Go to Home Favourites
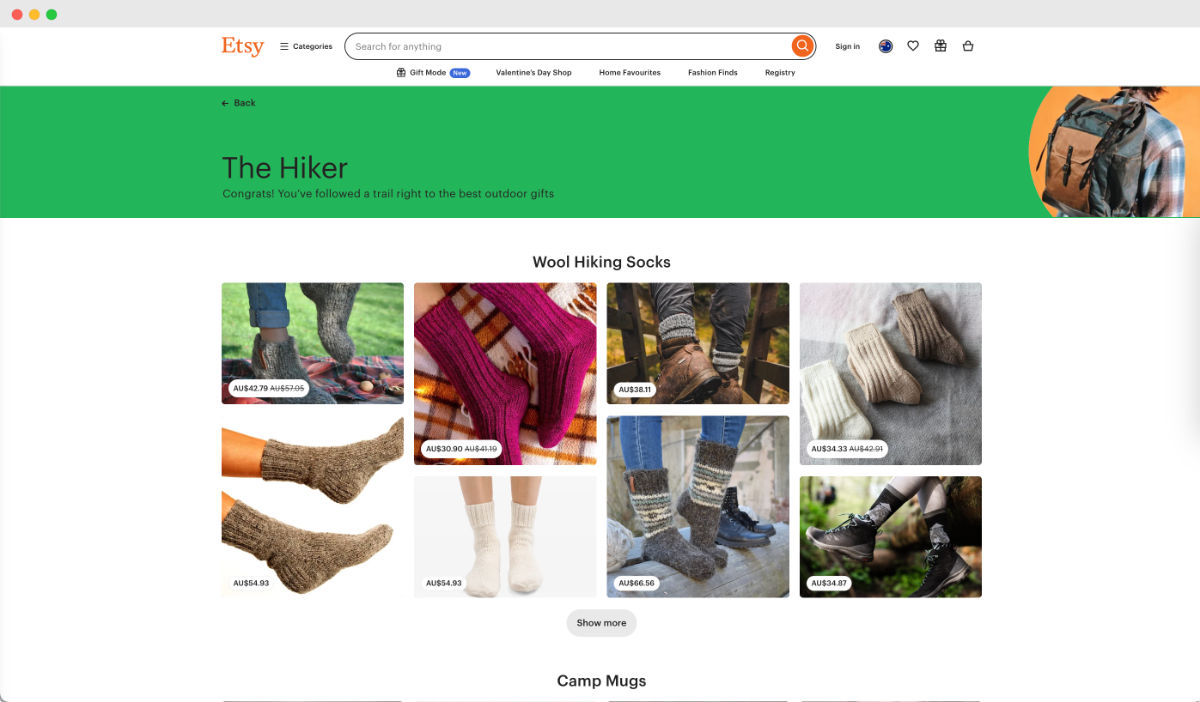The image size is (1200, 702). tap(629, 72)
